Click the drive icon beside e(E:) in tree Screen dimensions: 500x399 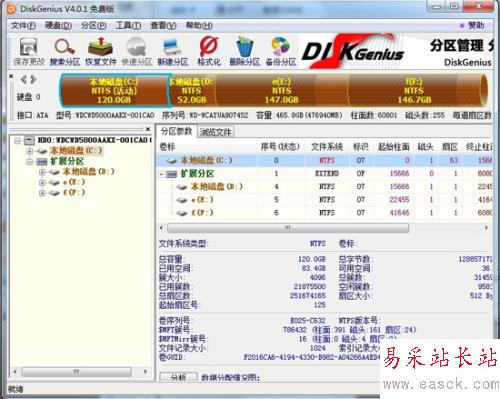click(x=54, y=182)
